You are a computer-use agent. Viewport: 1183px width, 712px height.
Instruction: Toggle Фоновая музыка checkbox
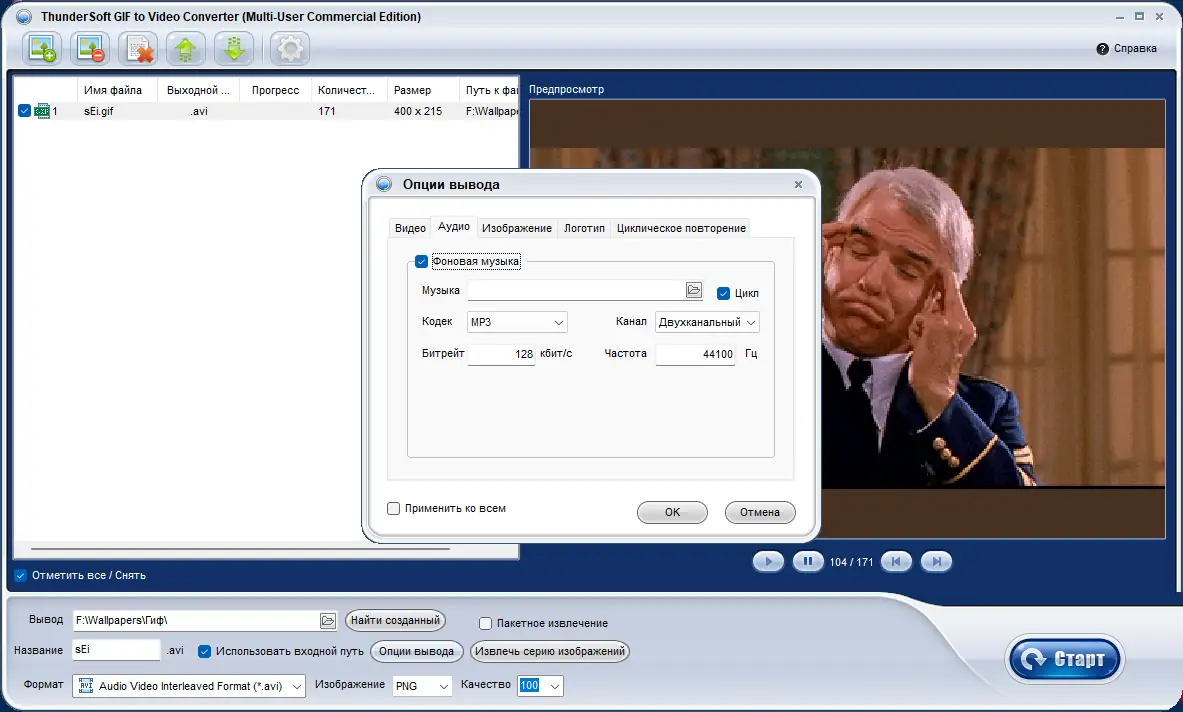click(x=422, y=262)
